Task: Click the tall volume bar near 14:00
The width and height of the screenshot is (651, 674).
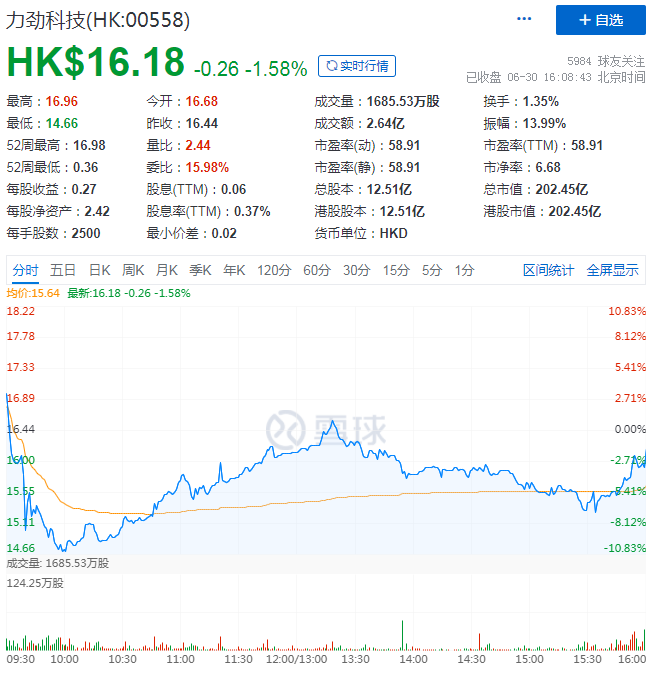Action: [x=402, y=635]
